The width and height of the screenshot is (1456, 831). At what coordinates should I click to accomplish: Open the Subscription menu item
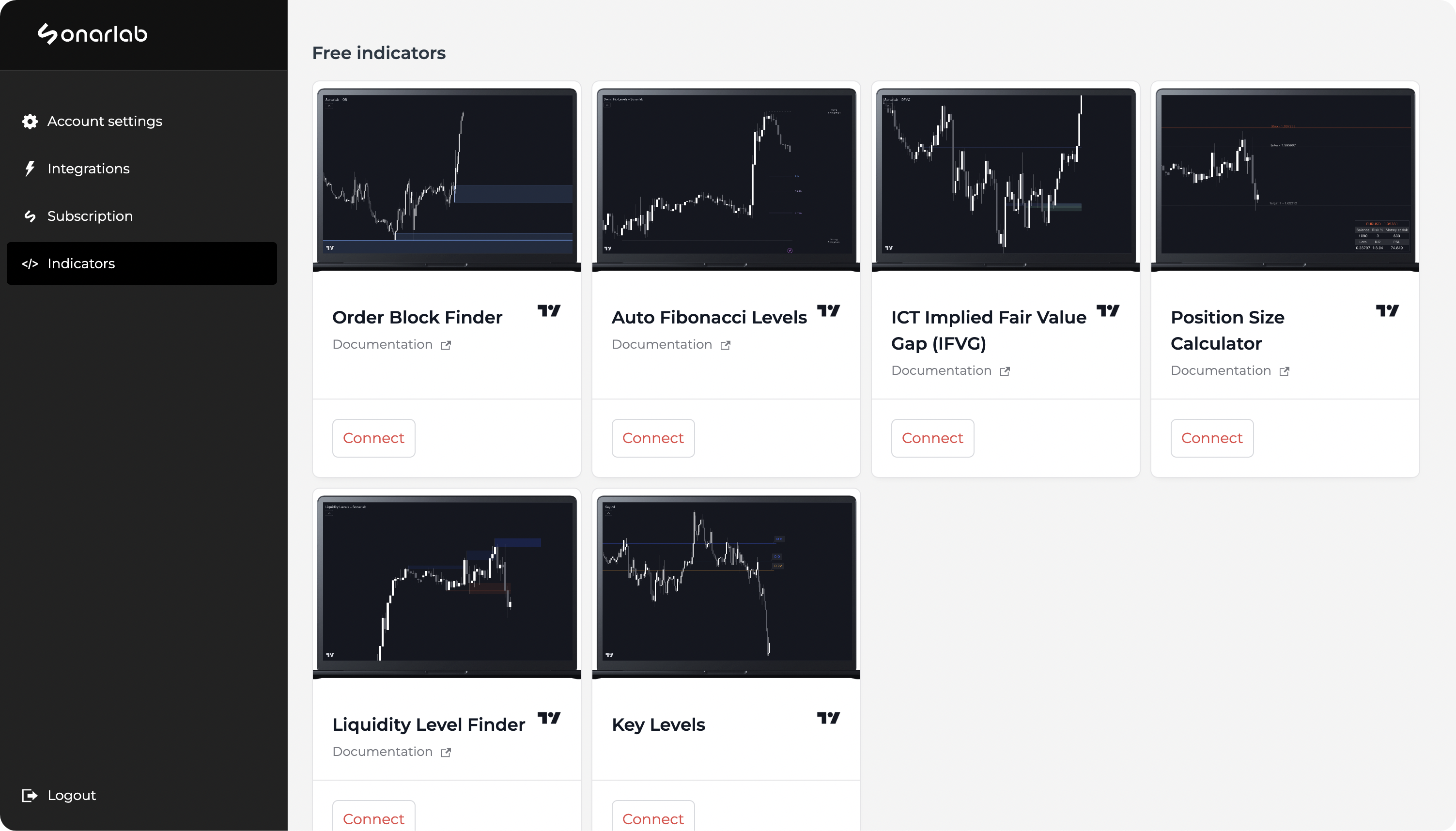[x=90, y=216]
